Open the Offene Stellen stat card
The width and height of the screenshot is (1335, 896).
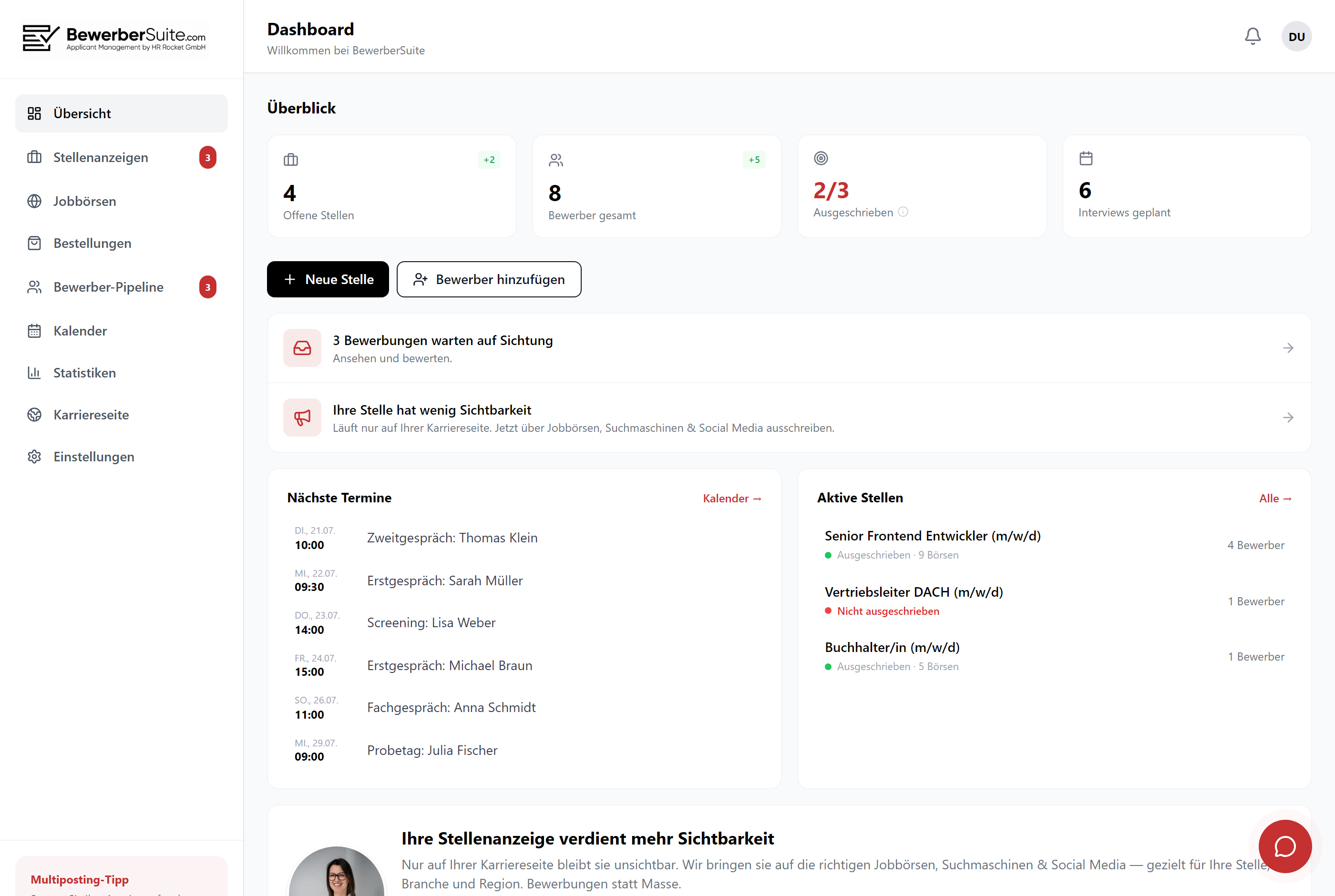(x=391, y=186)
